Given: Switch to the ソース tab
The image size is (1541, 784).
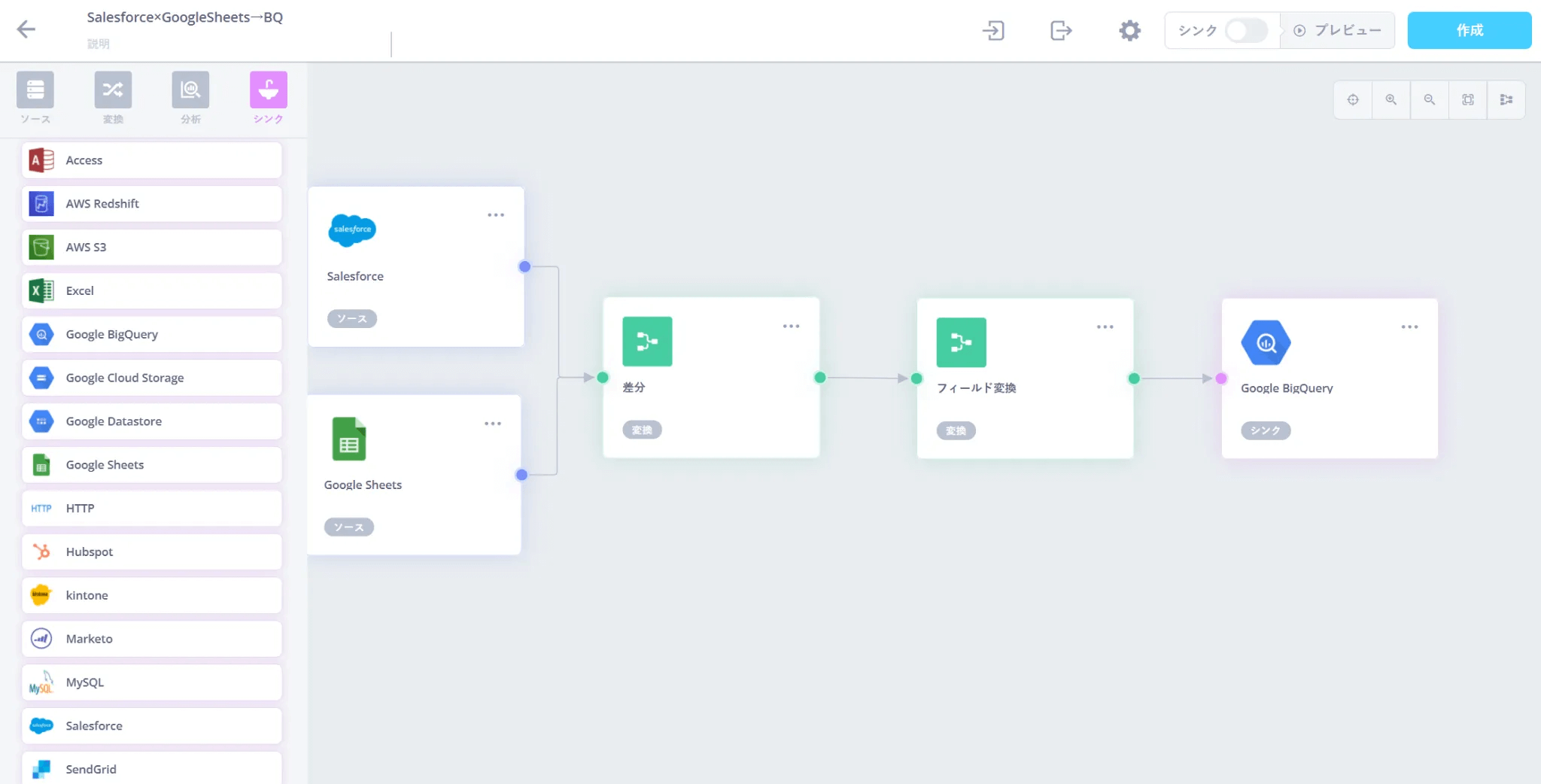Looking at the screenshot, I should tap(35, 98).
